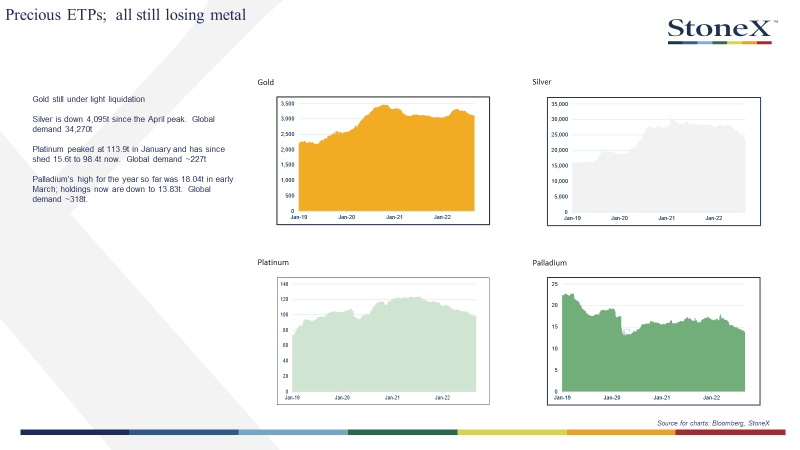Click the red segment of footer bar

click(x=731, y=432)
